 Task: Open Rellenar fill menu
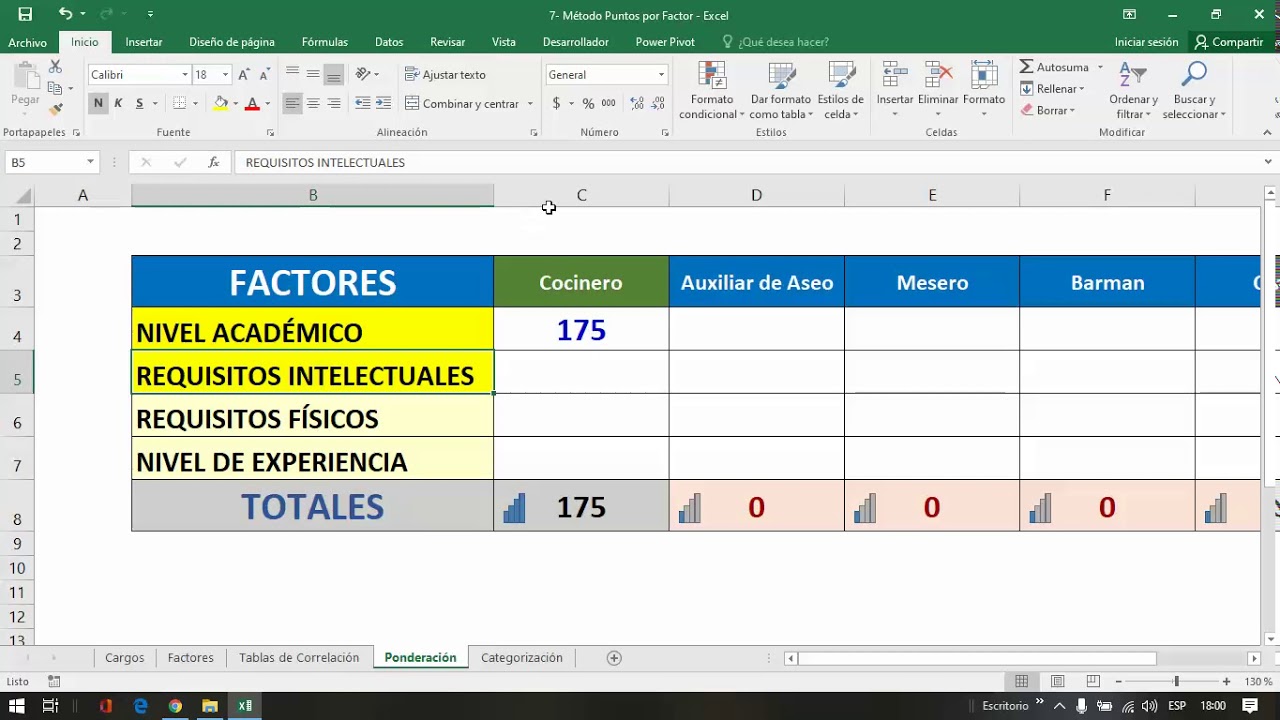click(x=1051, y=89)
